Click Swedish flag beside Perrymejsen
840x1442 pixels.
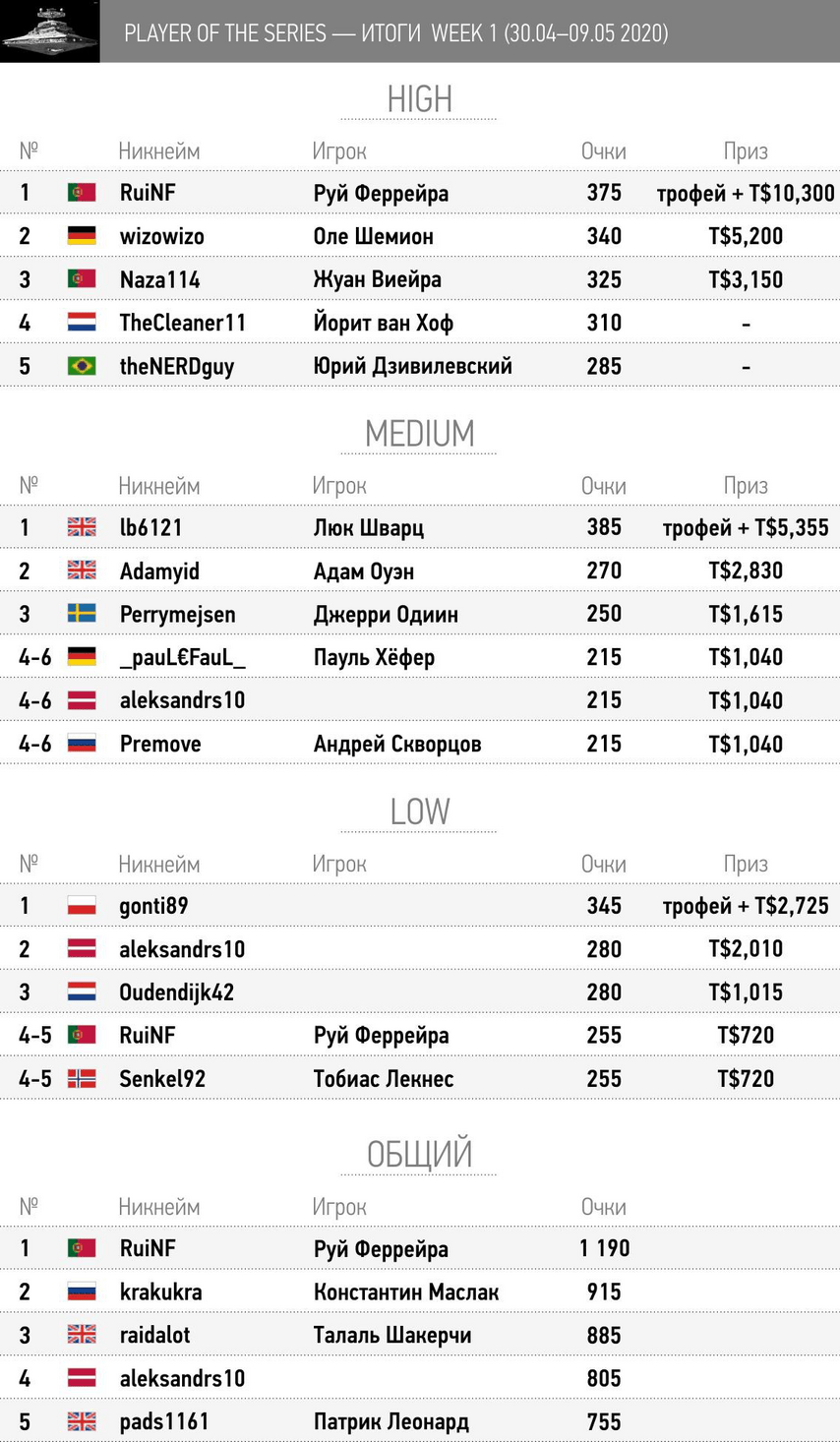click(82, 614)
